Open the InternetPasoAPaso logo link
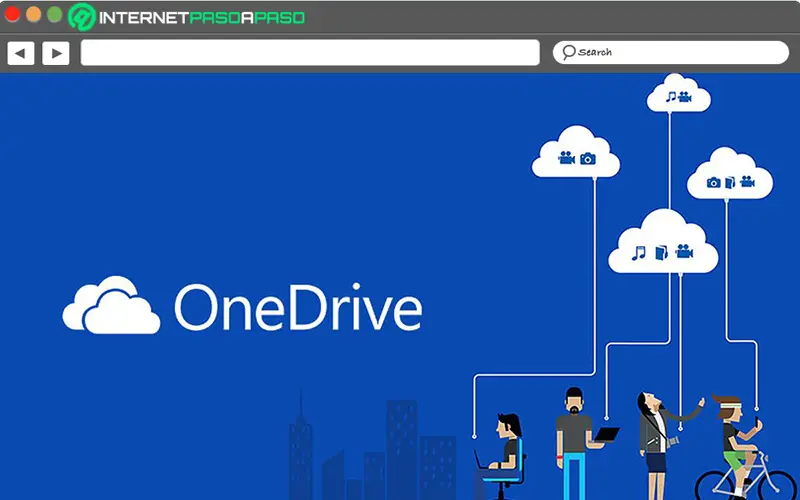800x500 pixels. point(187,17)
